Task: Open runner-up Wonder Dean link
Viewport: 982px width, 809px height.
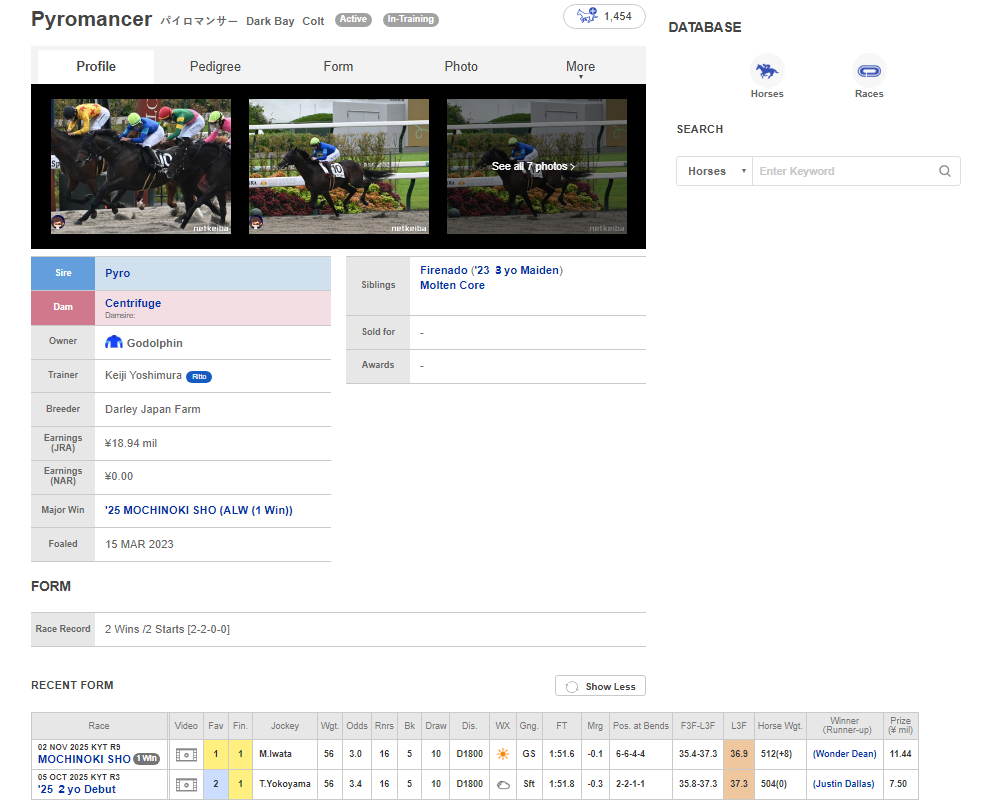Action: (844, 754)
